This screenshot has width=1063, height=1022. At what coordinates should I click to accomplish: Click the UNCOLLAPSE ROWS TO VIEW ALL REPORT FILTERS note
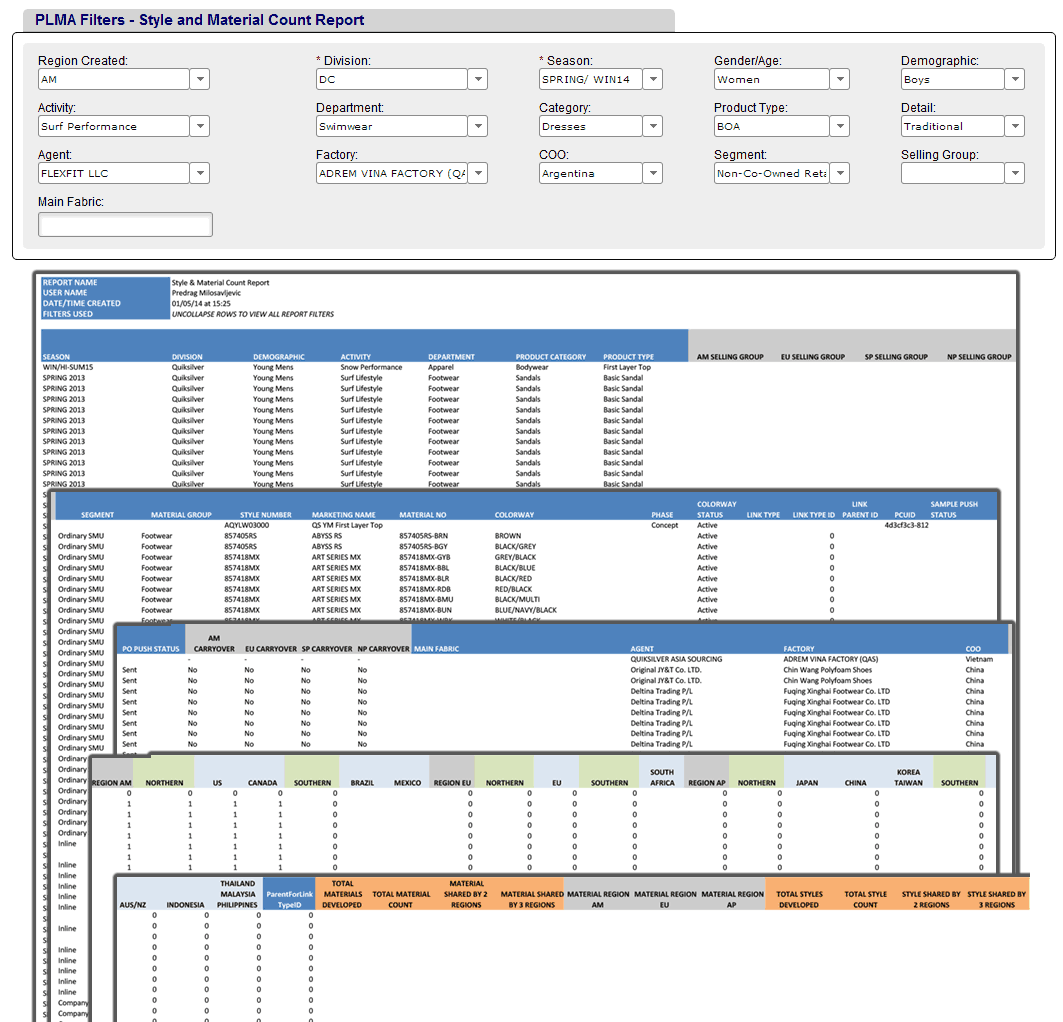click(252, 314)
